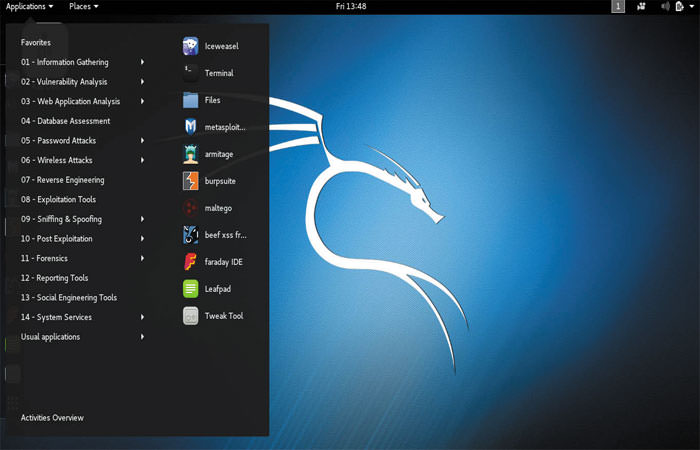Launch the faraday IDE icon
The width and height of the screenshot is (700, 450).
pos(191,262)
